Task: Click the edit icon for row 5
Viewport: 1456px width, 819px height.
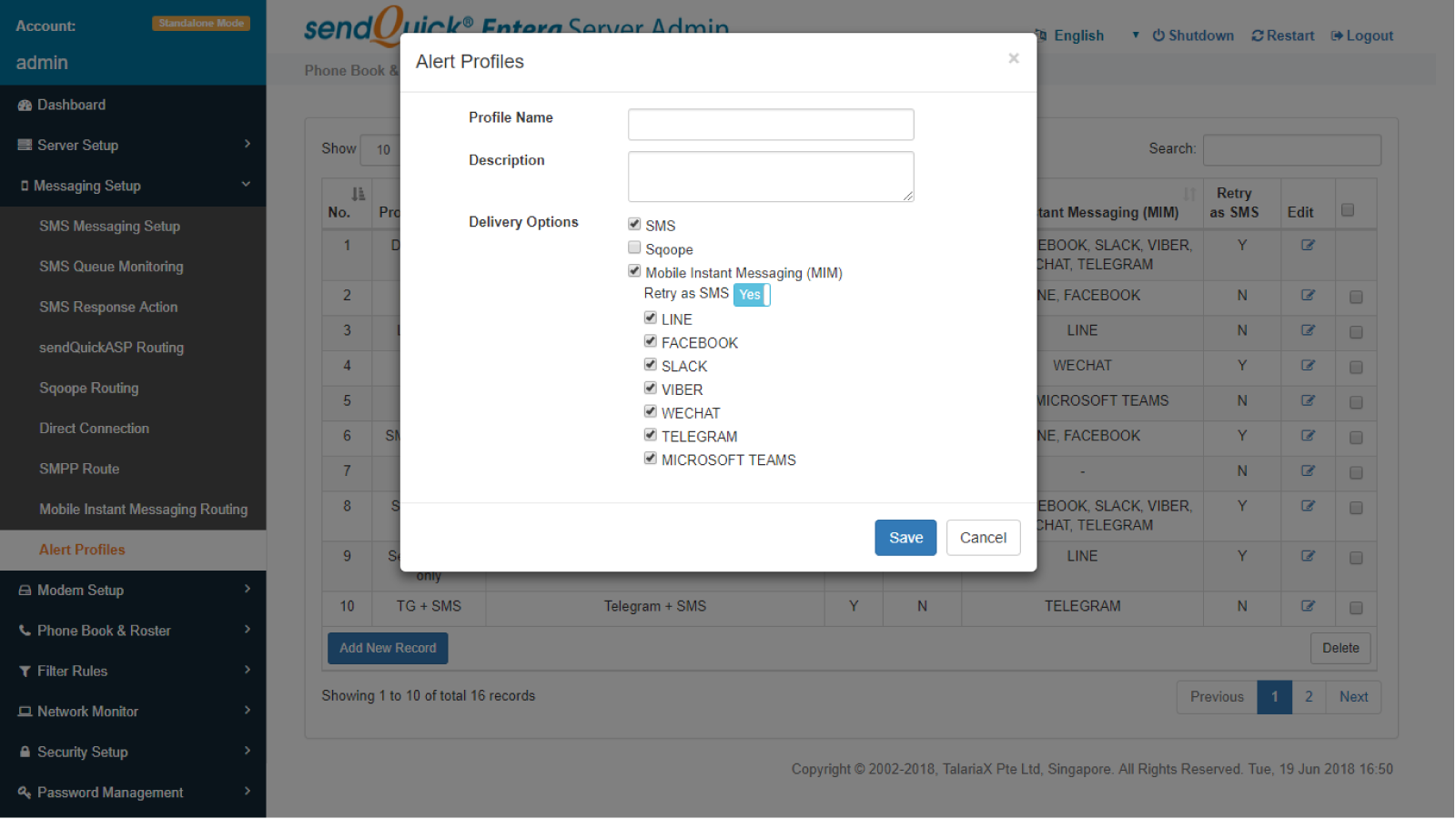Action: point(1308,401)
